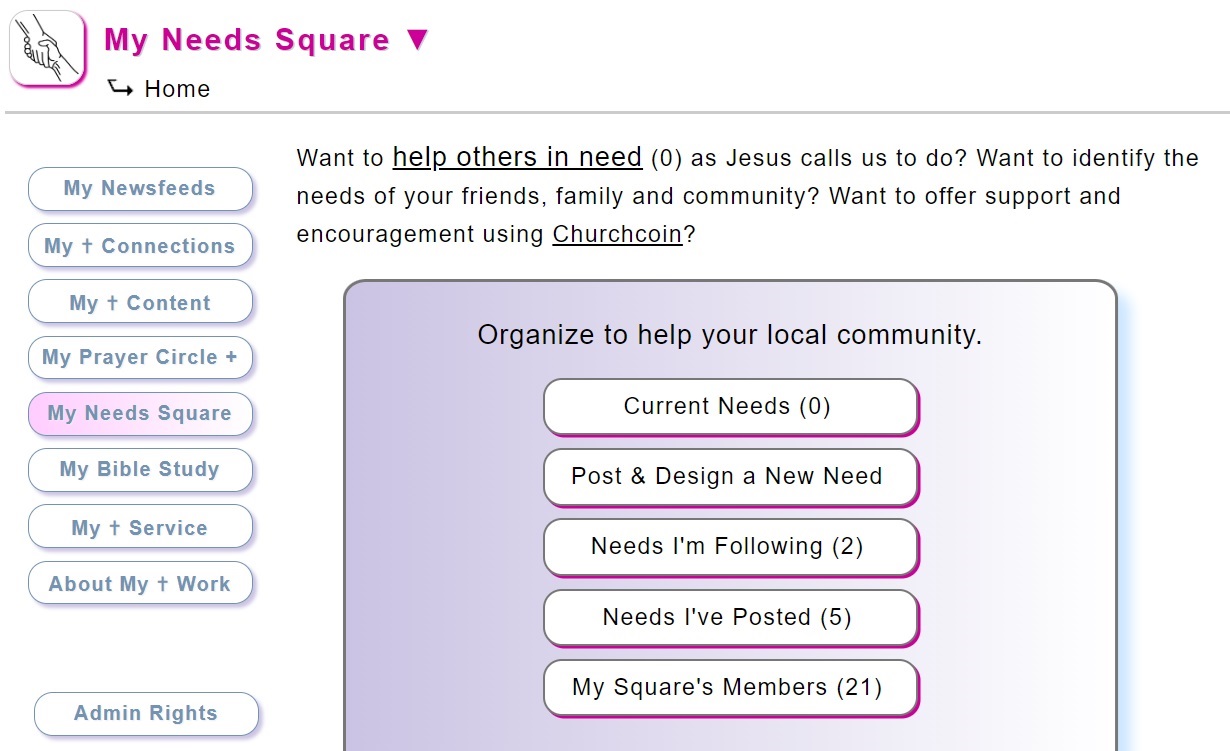
Task: Select highlighted My Needs Square sidebar item
Action: (x=140, y=414)
